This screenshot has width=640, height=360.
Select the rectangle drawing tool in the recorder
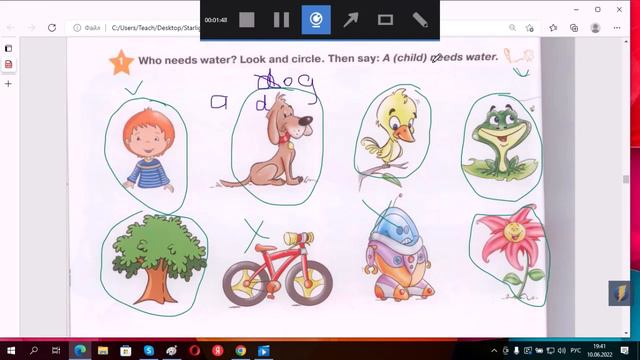385,20
